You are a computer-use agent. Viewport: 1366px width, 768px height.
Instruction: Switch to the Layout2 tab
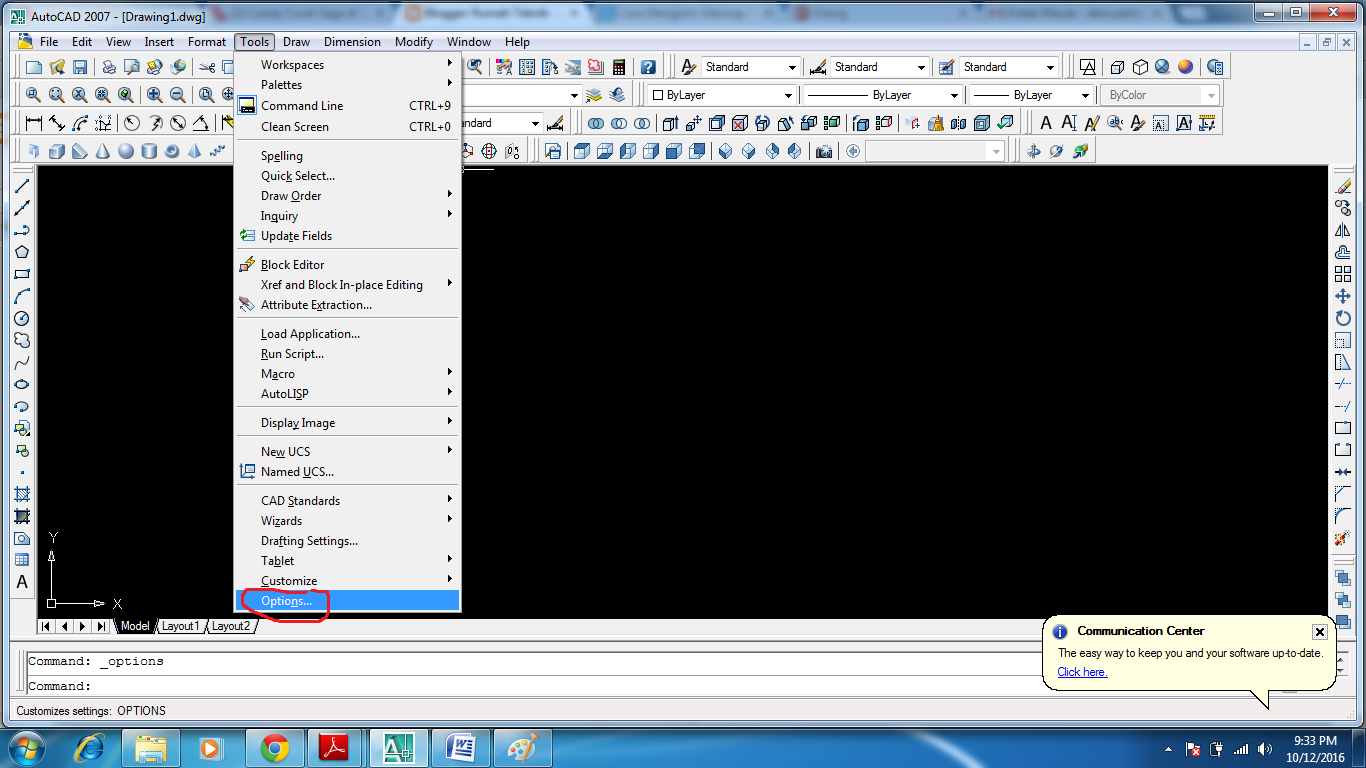pos(230,626)
